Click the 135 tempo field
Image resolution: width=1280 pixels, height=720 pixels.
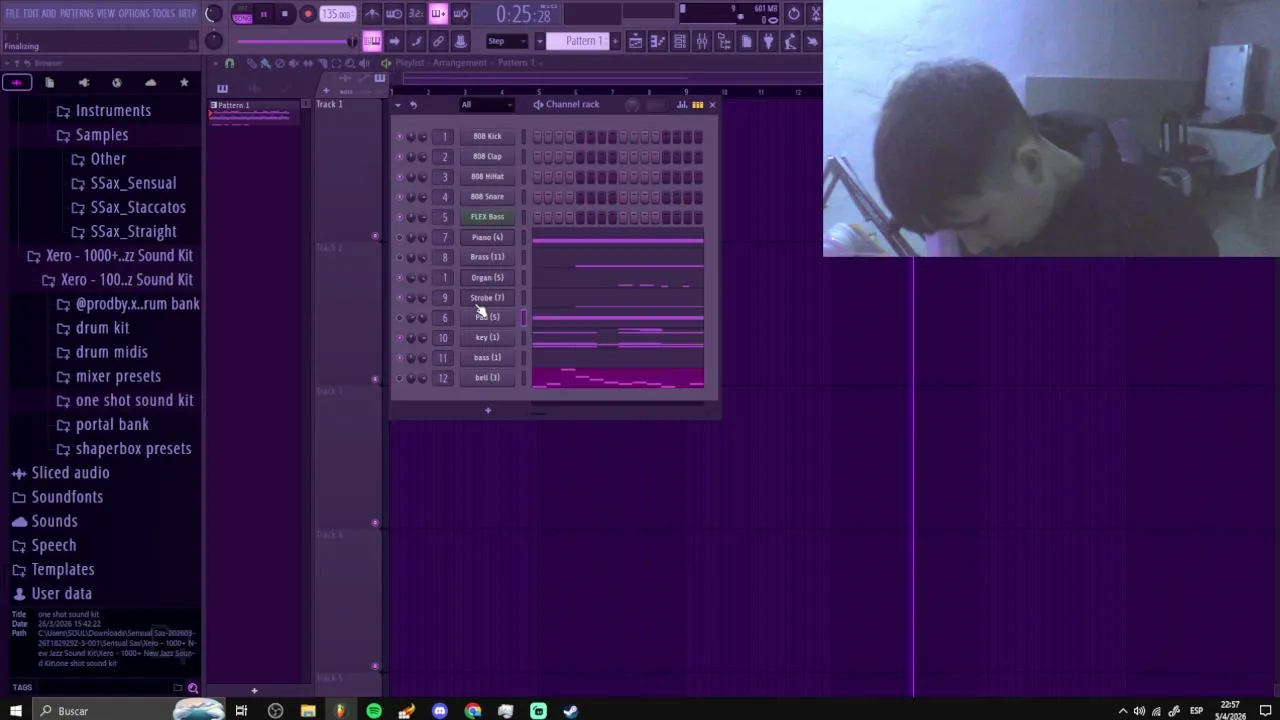[x=337, y=14]
